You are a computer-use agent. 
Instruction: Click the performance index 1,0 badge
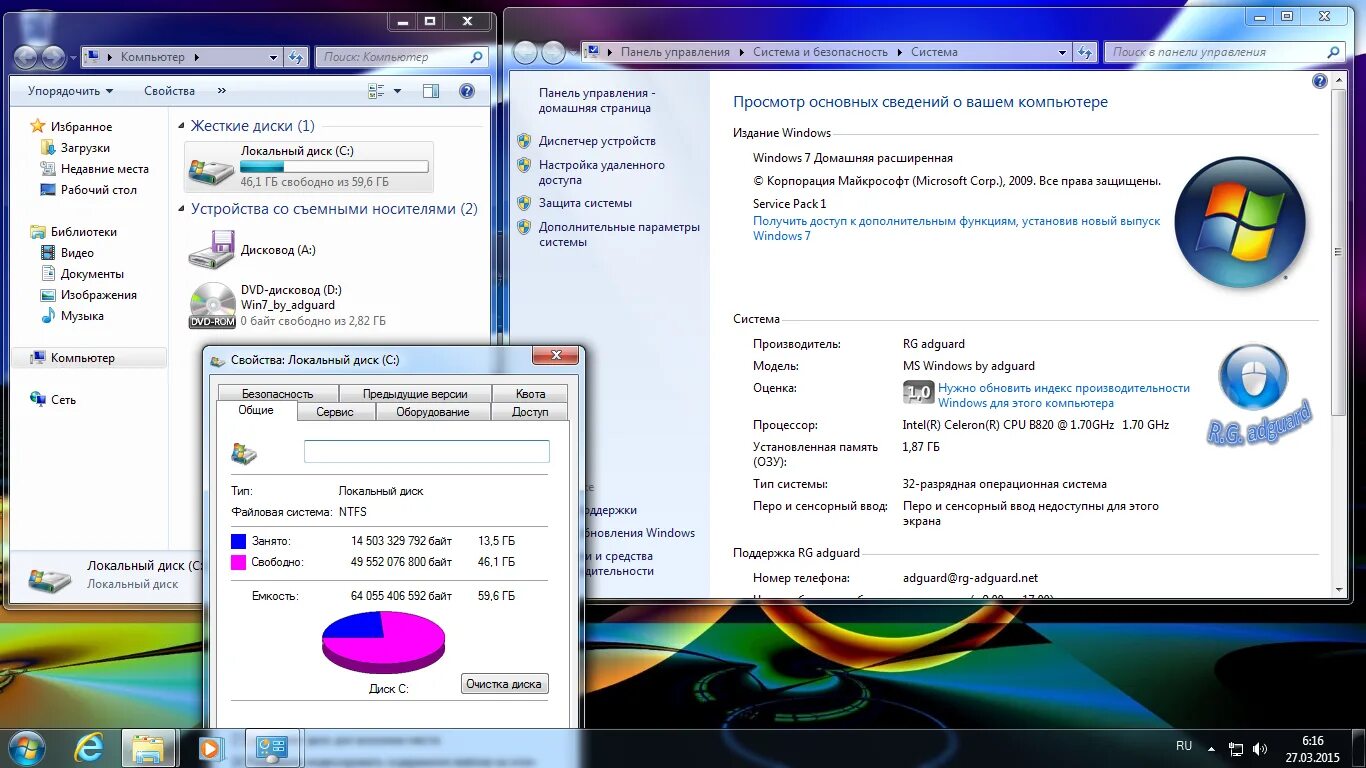point(918,392)
